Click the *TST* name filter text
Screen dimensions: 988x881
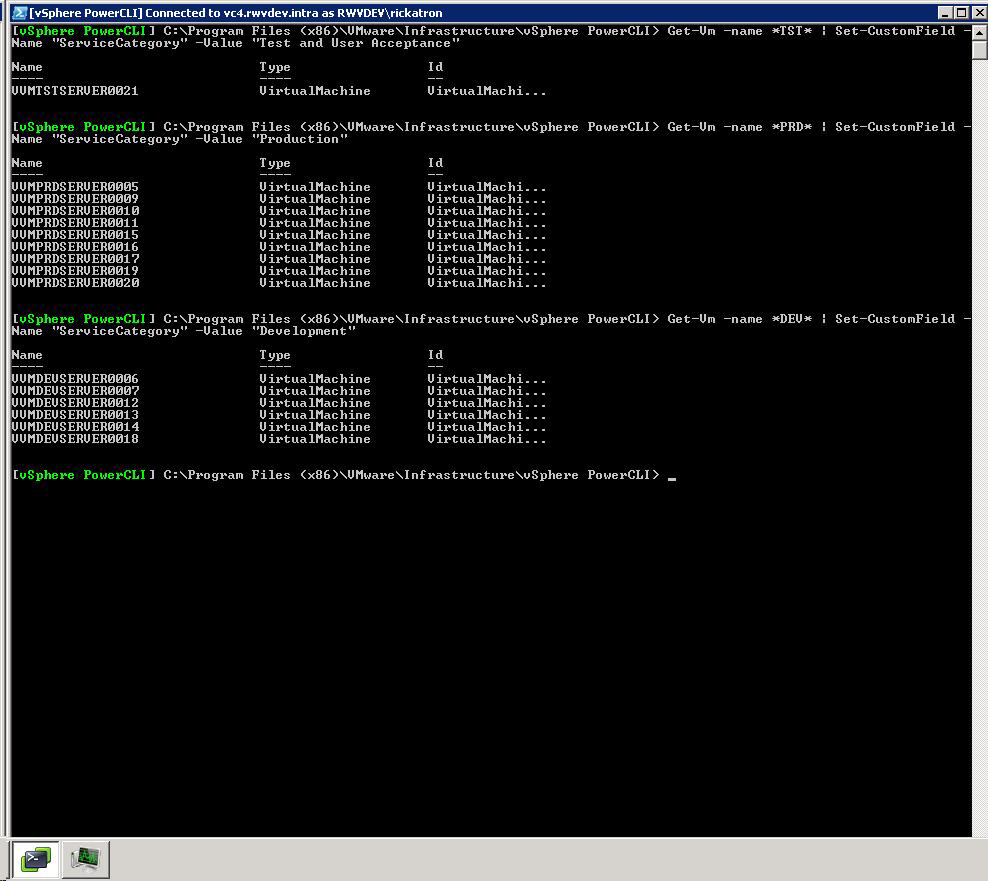791,31
